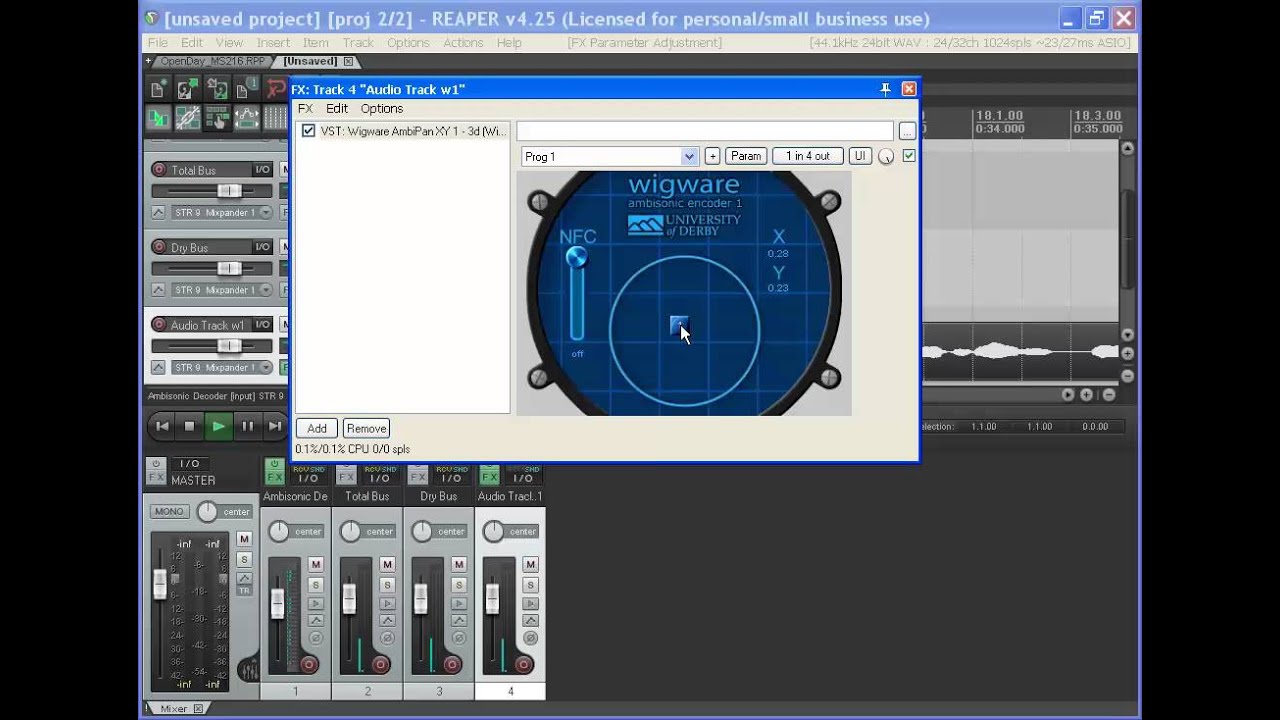Click the New Project toolbar icon

(157, 89)
